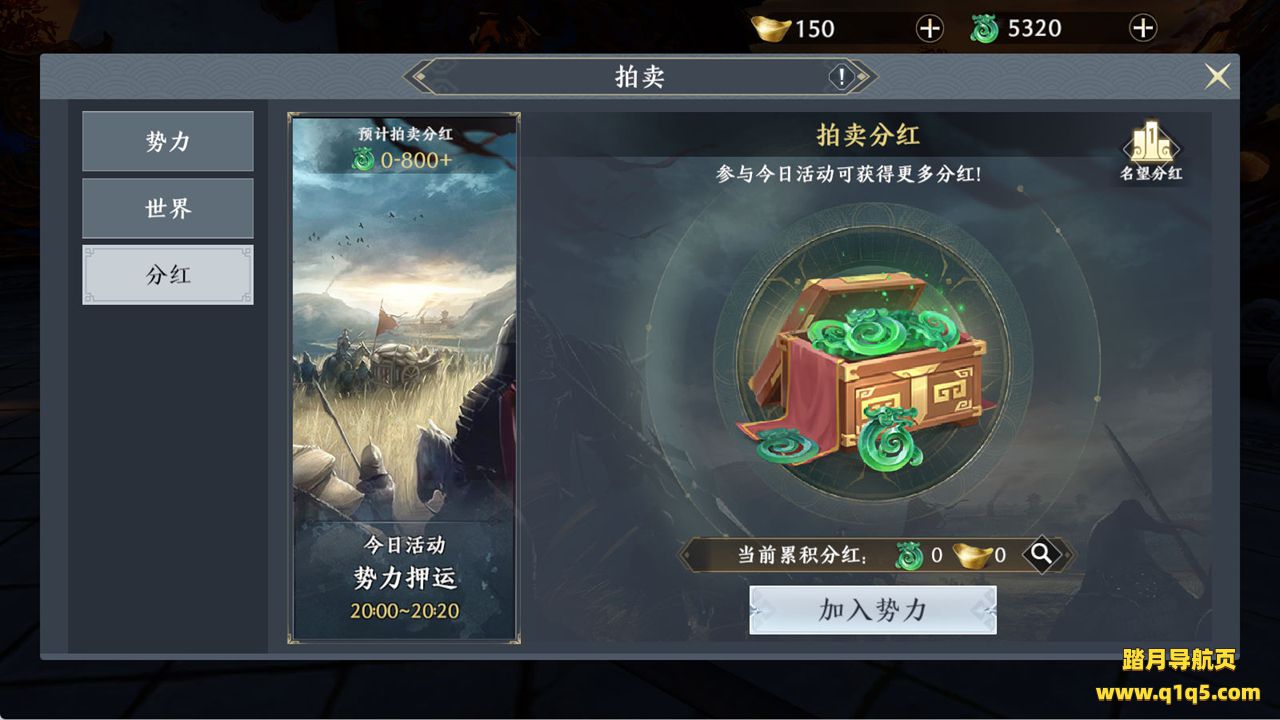Open the exclamation info icon beside 拍卖 title
Screen dimensions: 1280x720
(x=842, y=77)
